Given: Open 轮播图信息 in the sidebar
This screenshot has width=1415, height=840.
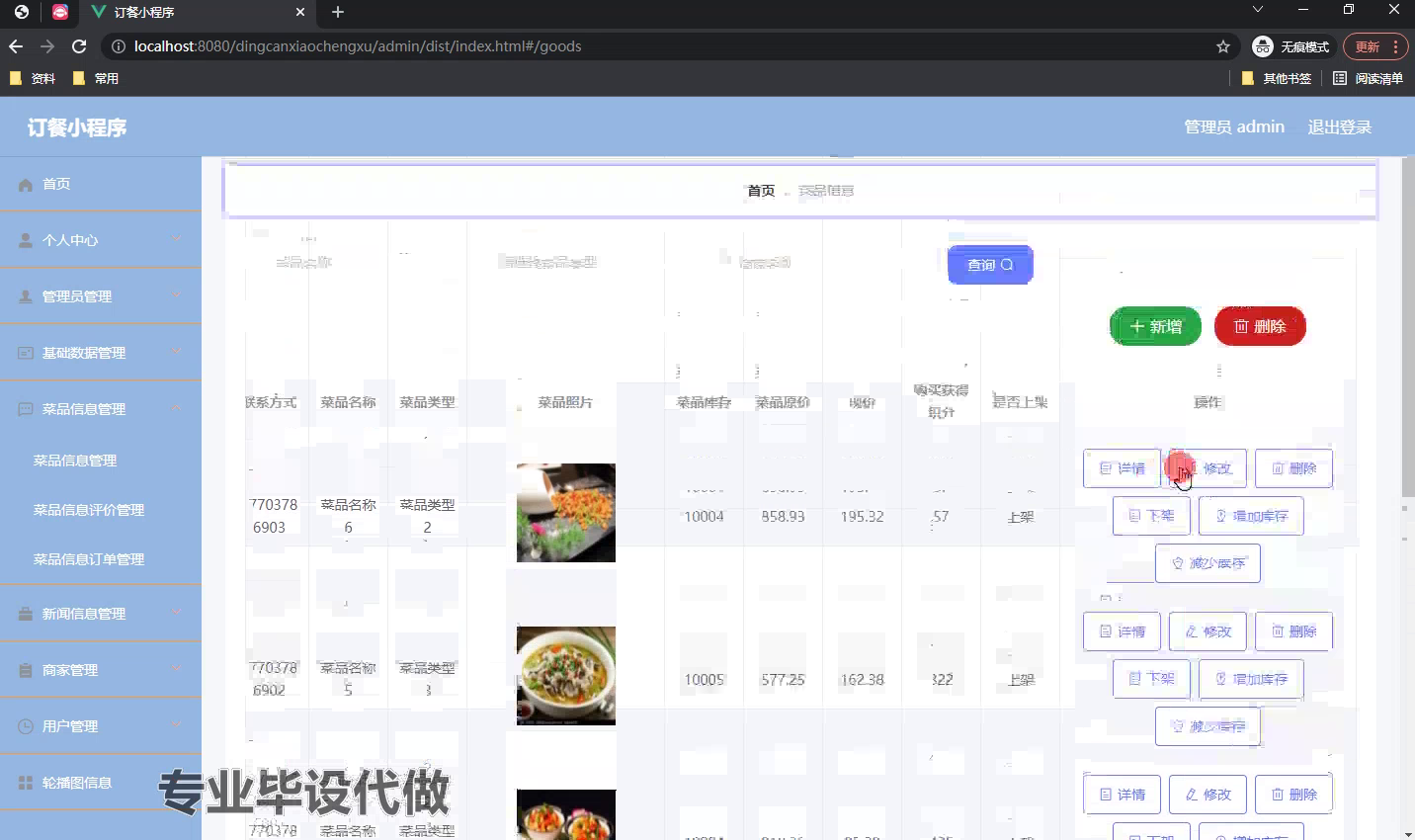Looking at the screenshot, I should (x=101, y=783).
